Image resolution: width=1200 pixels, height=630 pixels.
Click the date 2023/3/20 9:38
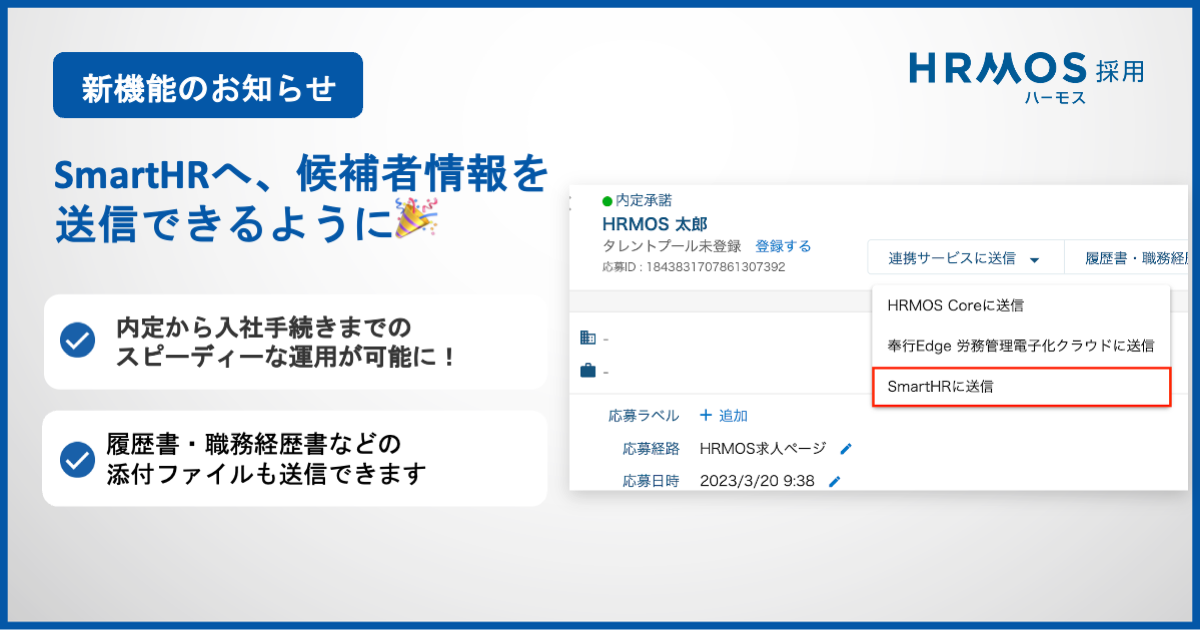(757, 481)
